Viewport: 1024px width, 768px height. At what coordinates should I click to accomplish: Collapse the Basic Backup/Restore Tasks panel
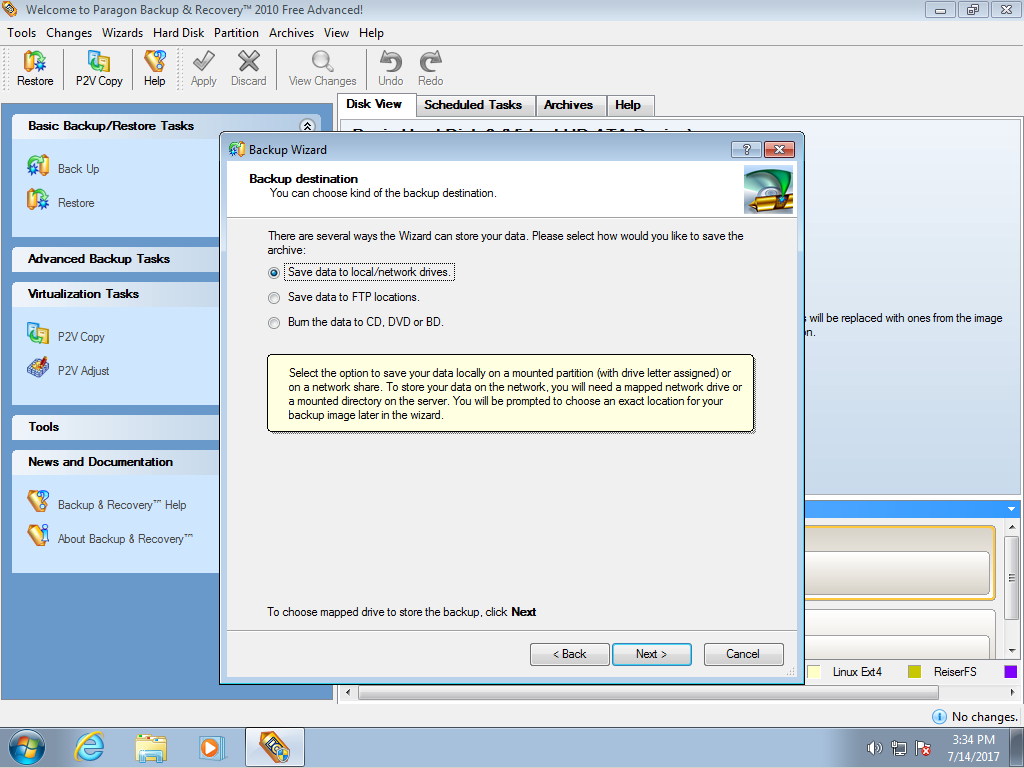307,126
